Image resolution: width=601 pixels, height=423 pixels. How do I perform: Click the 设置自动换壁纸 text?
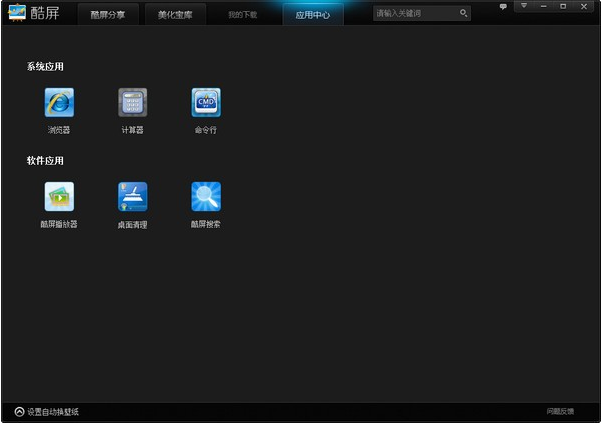[x=53, y=412]
